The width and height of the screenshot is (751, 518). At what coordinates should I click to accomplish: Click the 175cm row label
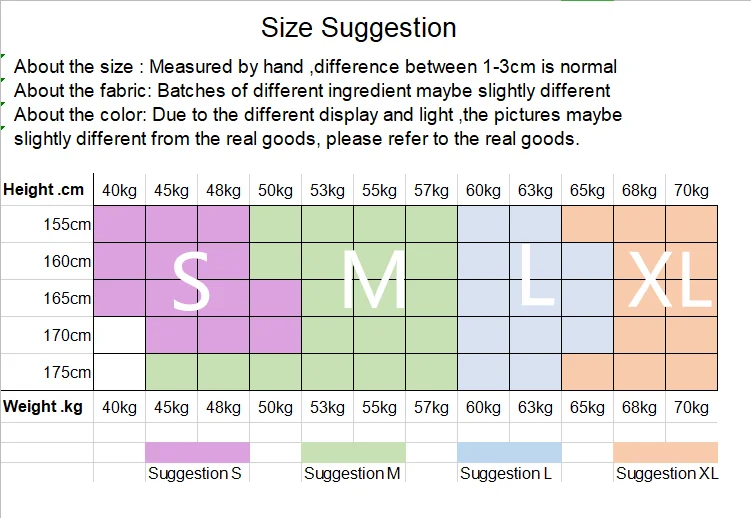click(67, 372)
